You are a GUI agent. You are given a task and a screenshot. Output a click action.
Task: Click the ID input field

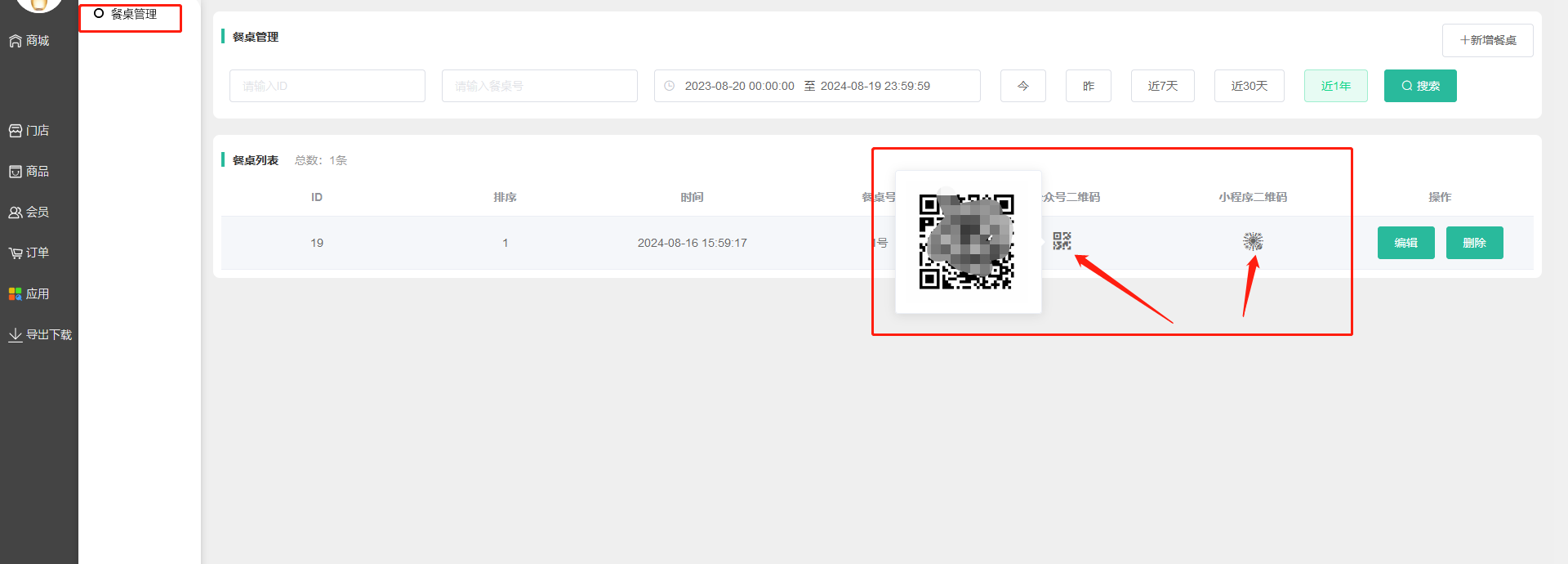(327, 86)
